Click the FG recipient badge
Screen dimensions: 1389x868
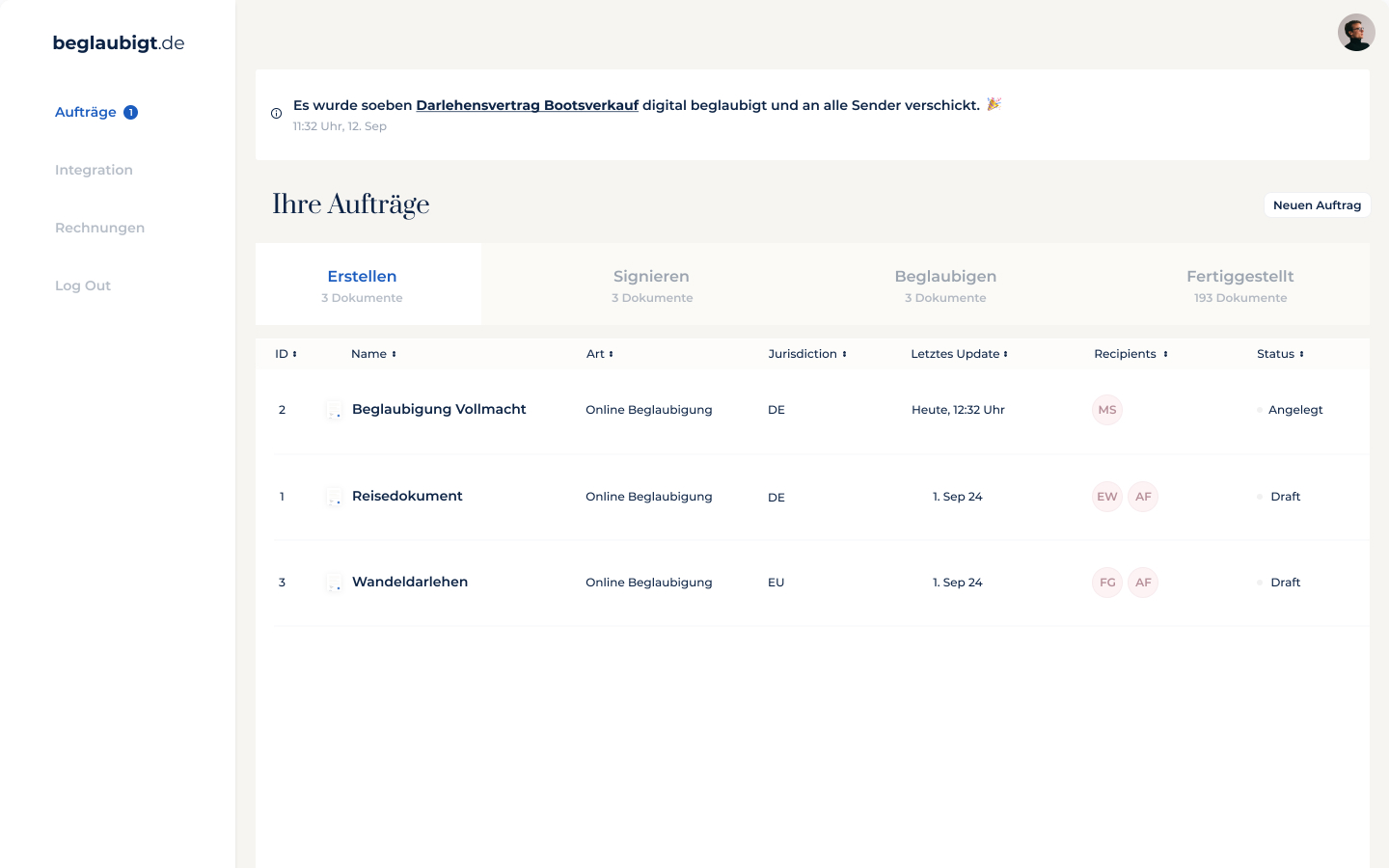pos(1106,583)
